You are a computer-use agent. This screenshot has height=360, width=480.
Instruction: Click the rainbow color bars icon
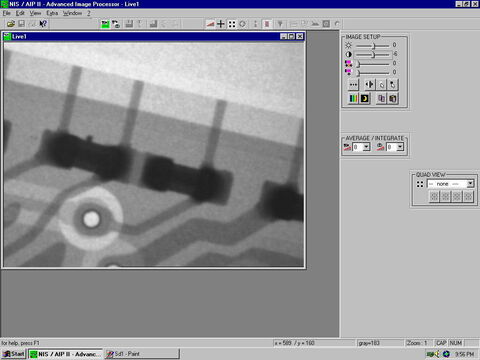tap(353, 98)
